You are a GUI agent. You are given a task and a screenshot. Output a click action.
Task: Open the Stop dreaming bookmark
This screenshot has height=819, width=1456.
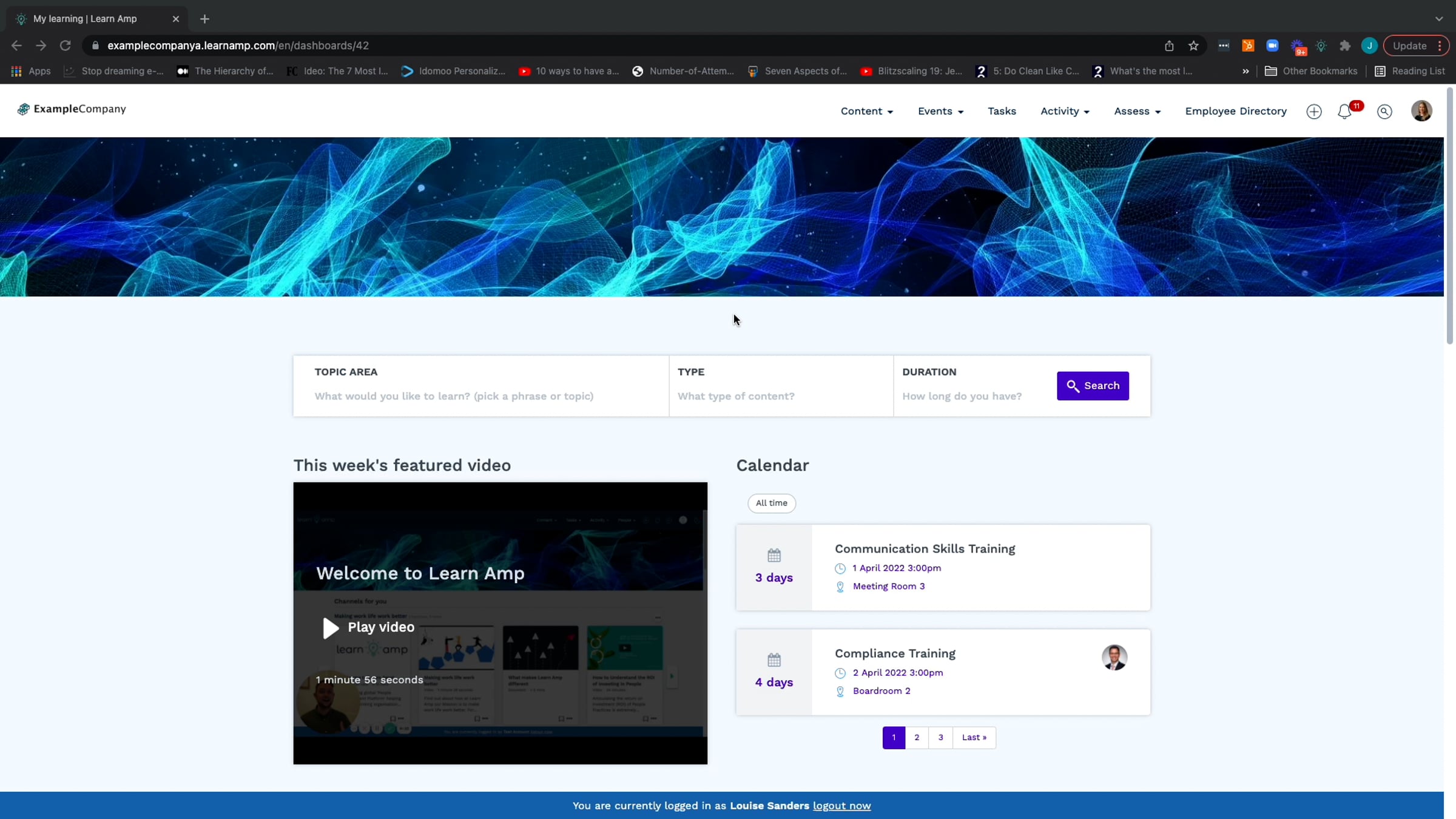tap(113, 71)
